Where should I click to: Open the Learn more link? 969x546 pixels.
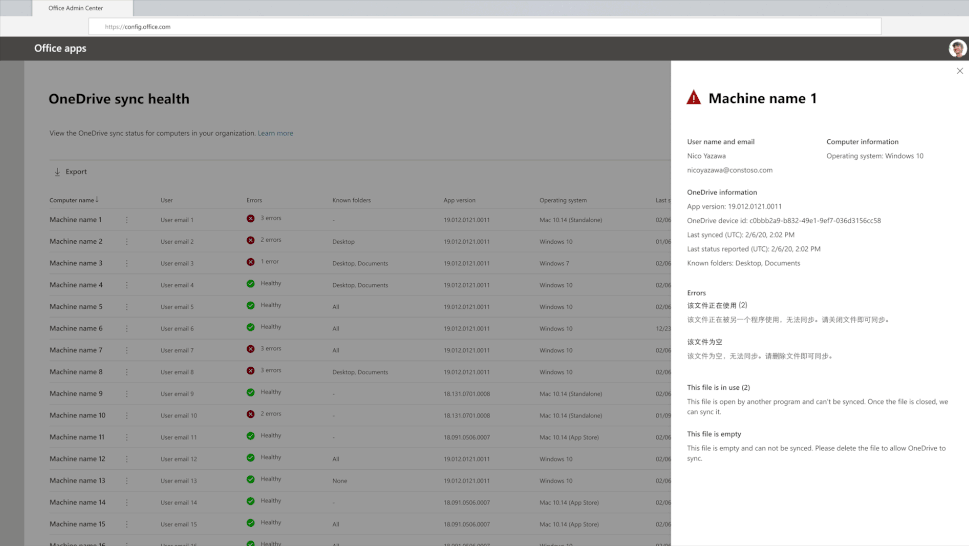(275, 133)
